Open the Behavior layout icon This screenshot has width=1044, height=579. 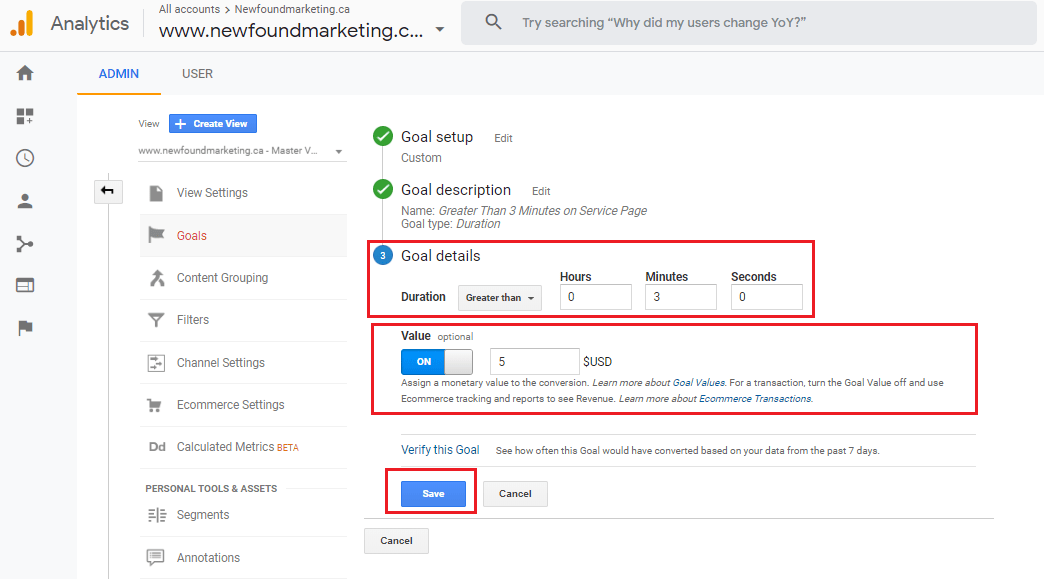point(25,286)
